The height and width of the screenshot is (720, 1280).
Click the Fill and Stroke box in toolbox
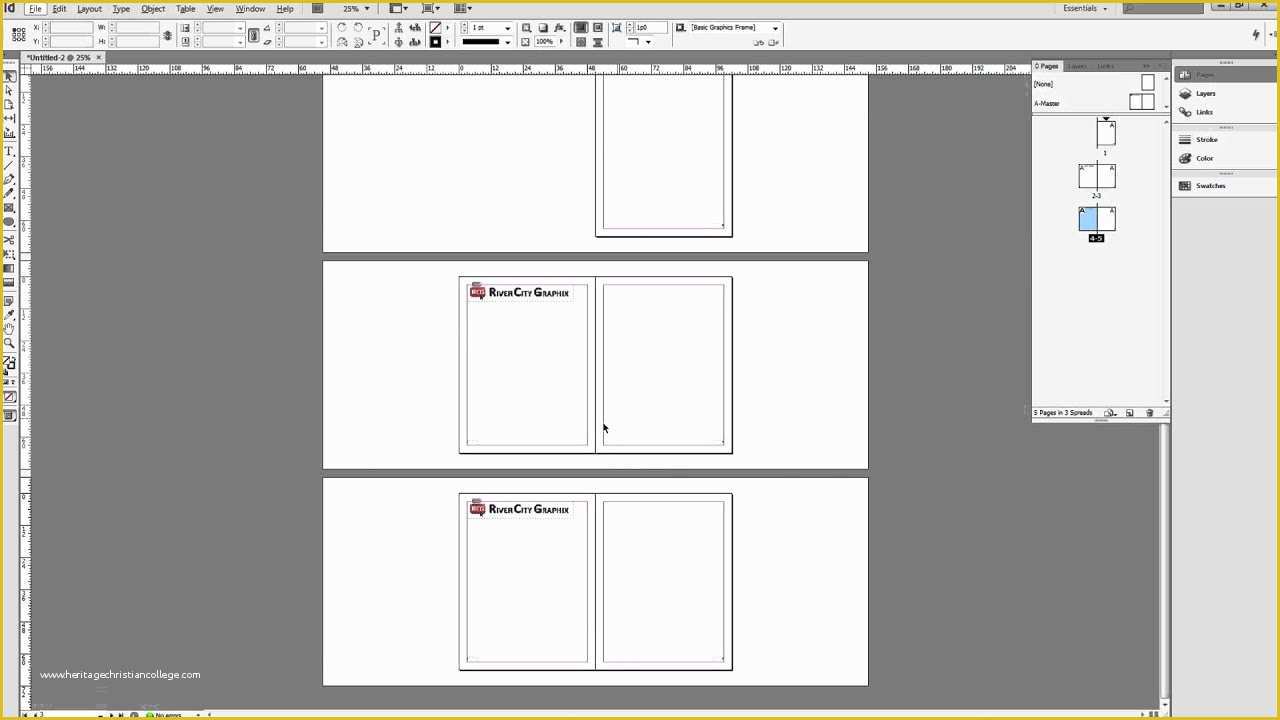pyautogui.click(x=9, y=362)
